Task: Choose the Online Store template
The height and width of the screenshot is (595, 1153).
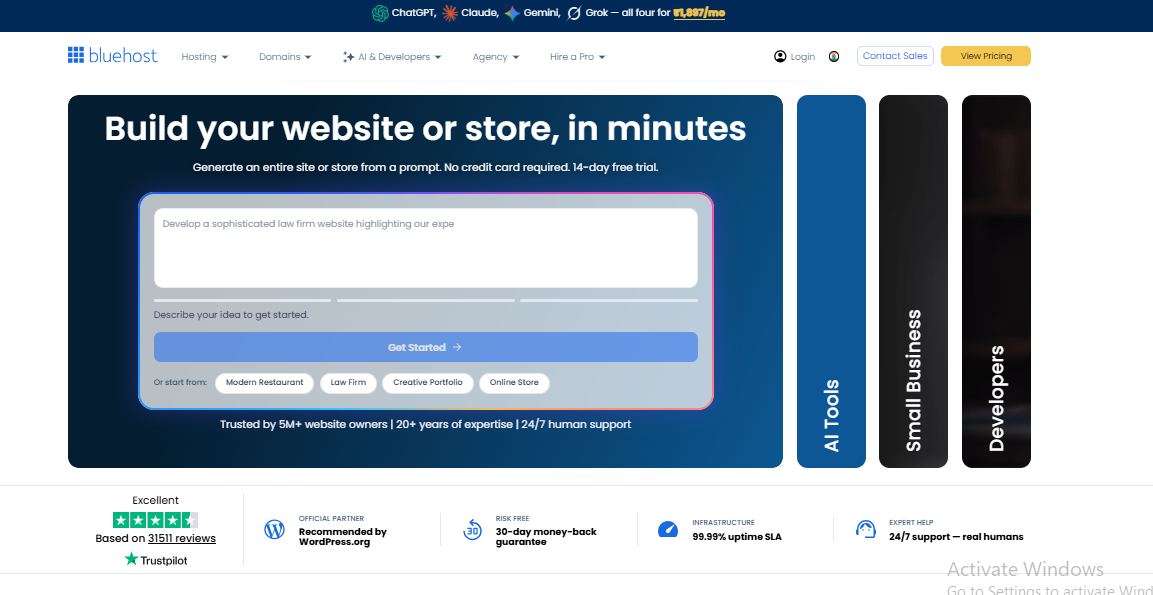Action: [514, 382]
